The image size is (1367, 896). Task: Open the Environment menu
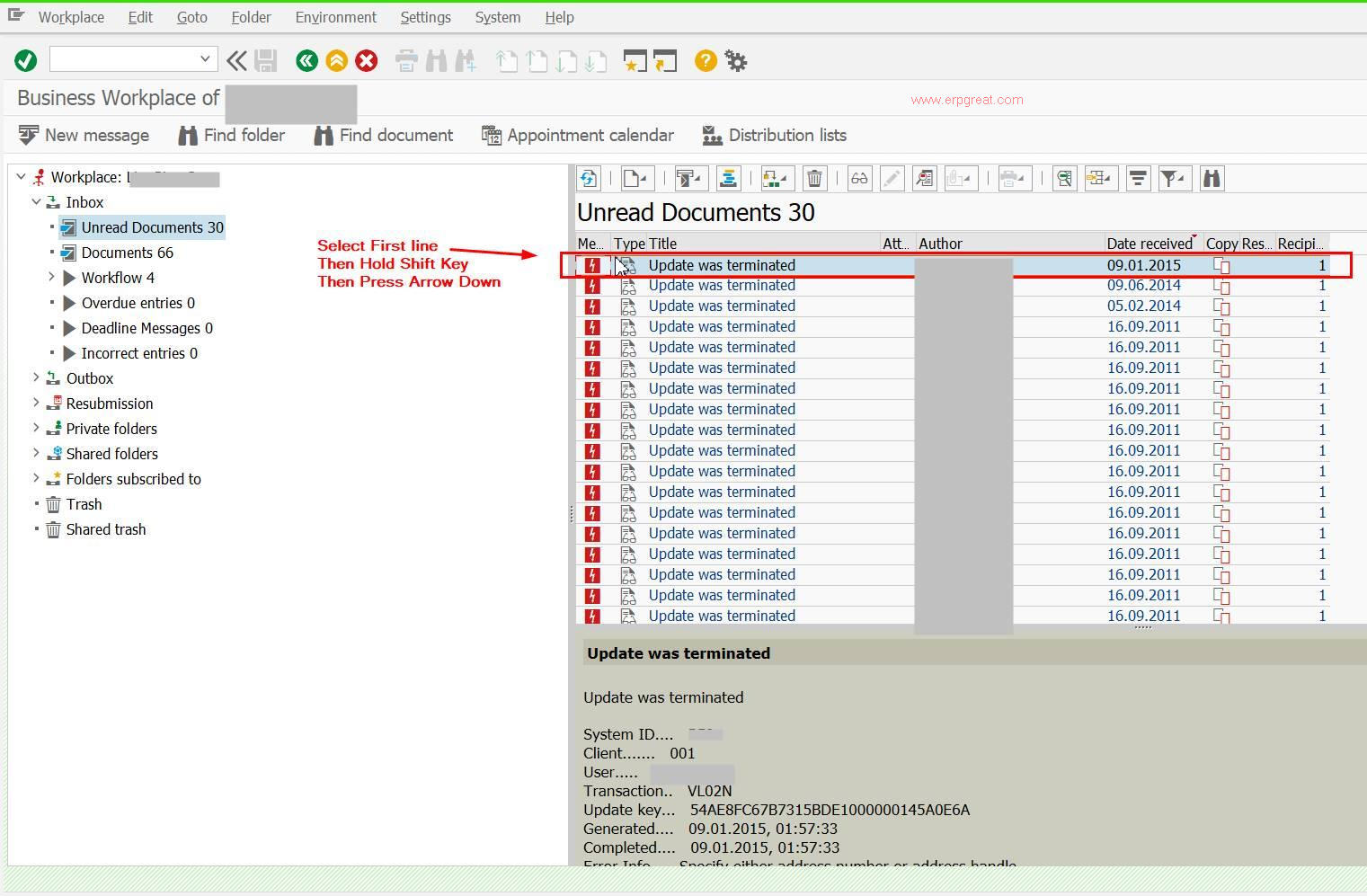click(x=335, y=17)
